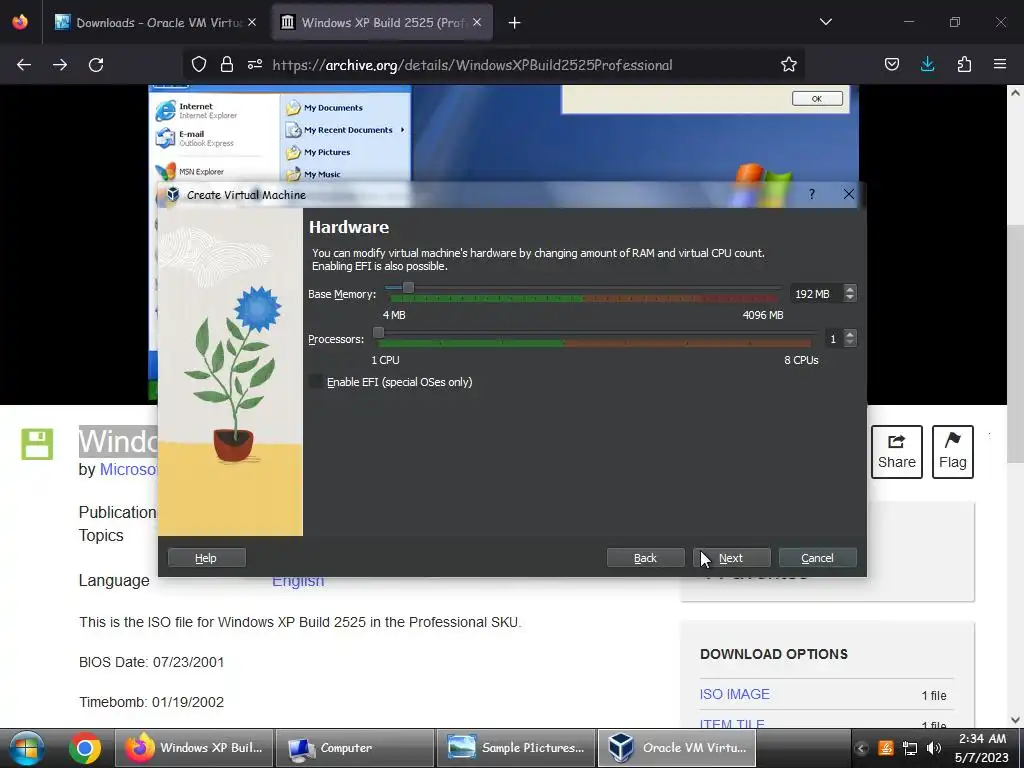This screenshot has width=1024, height=768.
Task: Click Next in Create Virtual Machine dialog
Action: [731, 558]
